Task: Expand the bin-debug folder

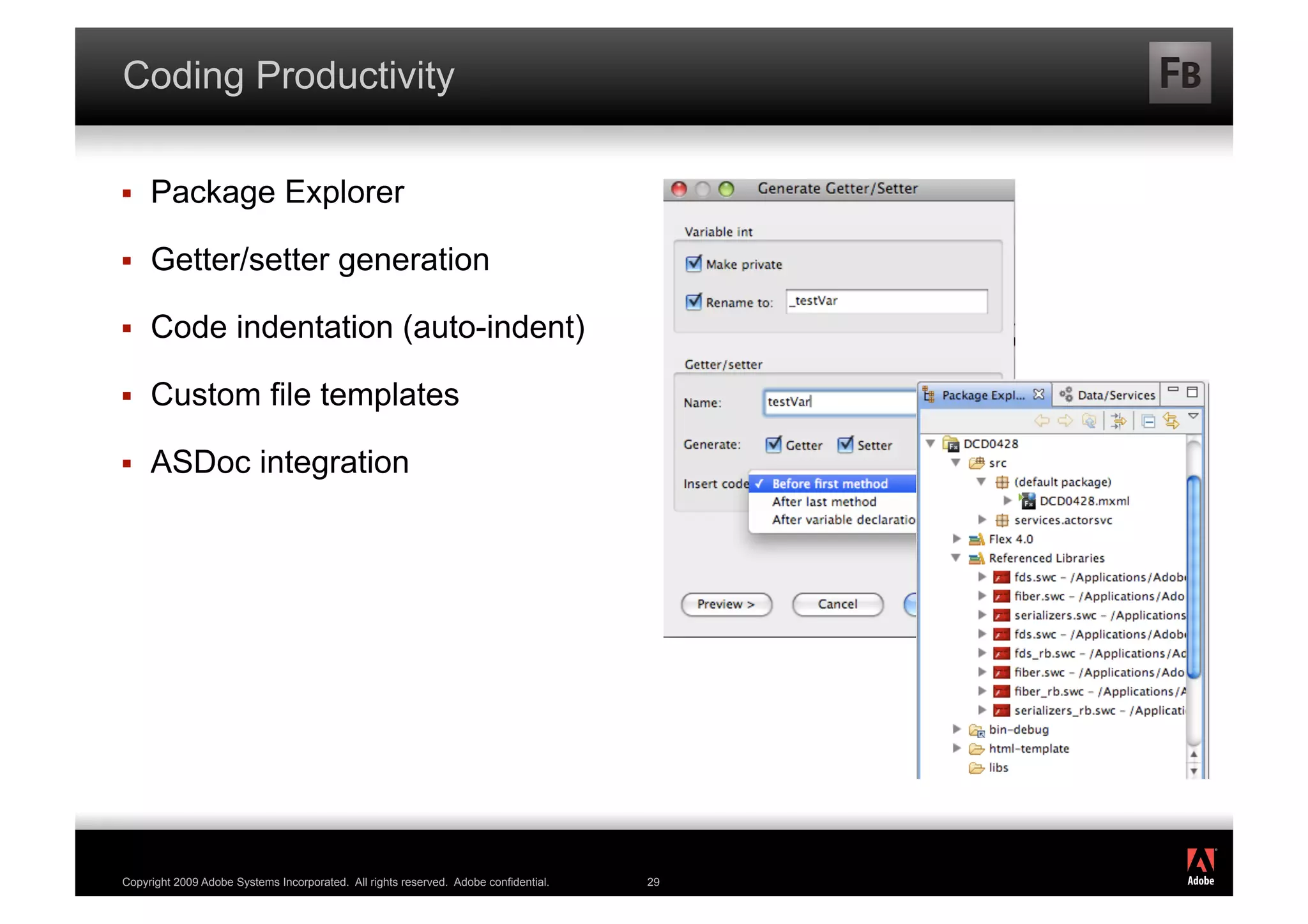Action: (956, 729)
